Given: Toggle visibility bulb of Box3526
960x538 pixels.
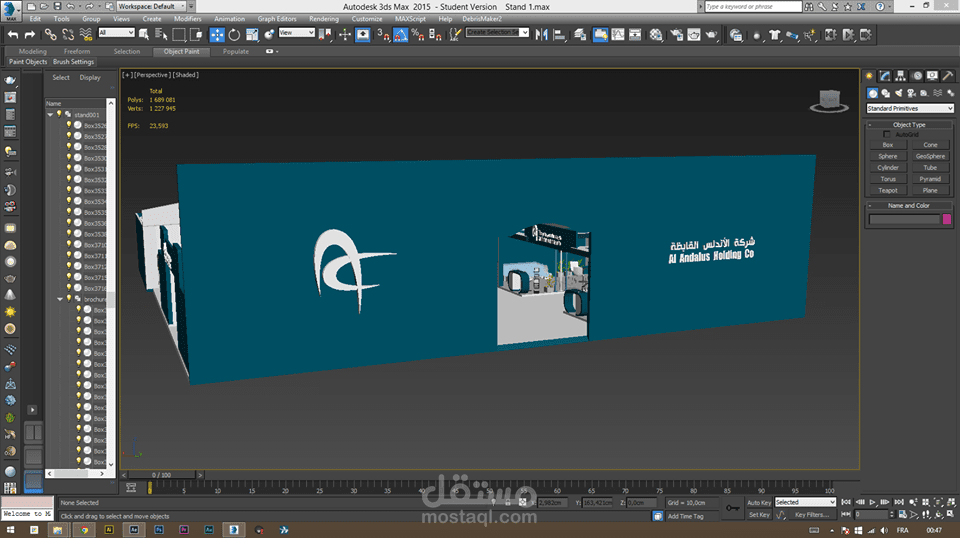Looking at the screenshot, I should tap(69, 126).
